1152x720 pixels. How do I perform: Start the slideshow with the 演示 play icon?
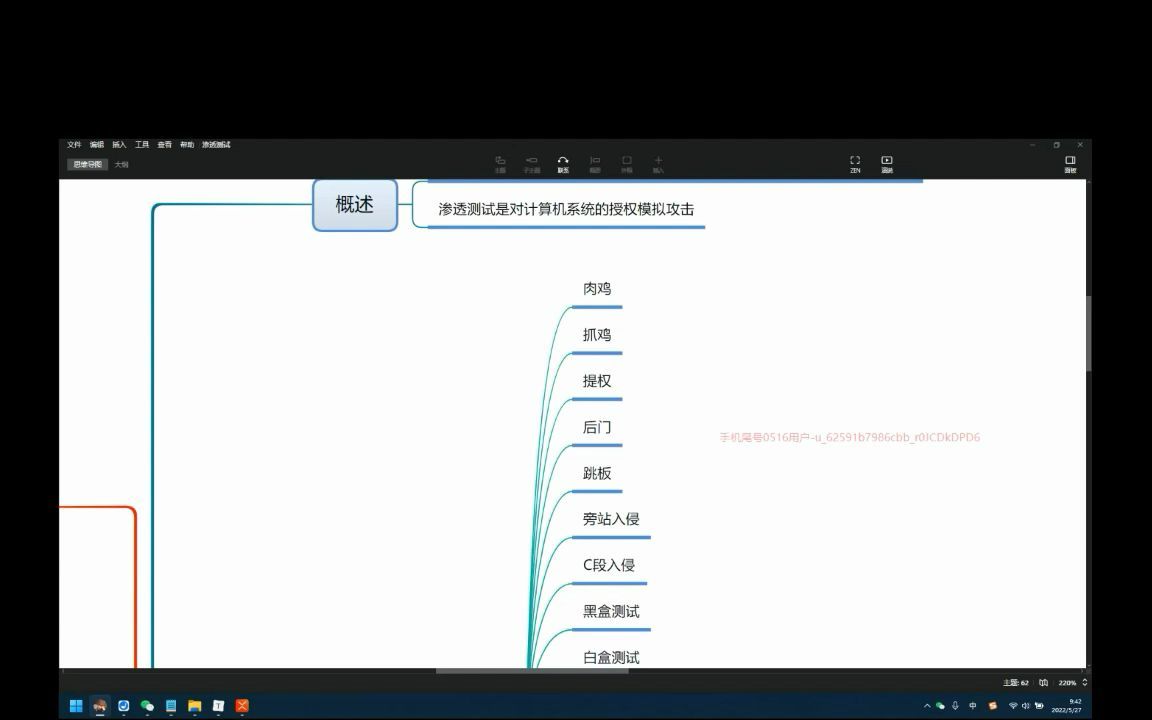tap(886, 162)
